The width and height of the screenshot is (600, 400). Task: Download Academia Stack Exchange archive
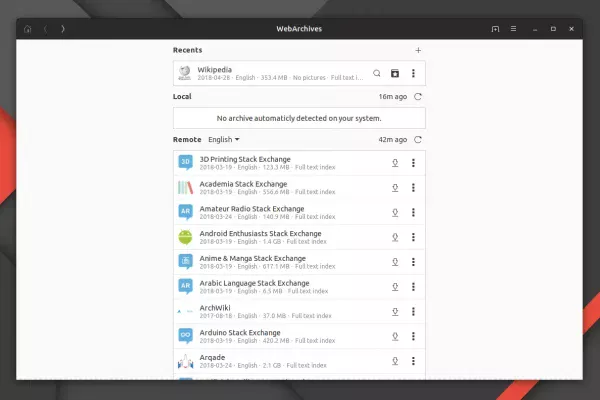(395, 188)
